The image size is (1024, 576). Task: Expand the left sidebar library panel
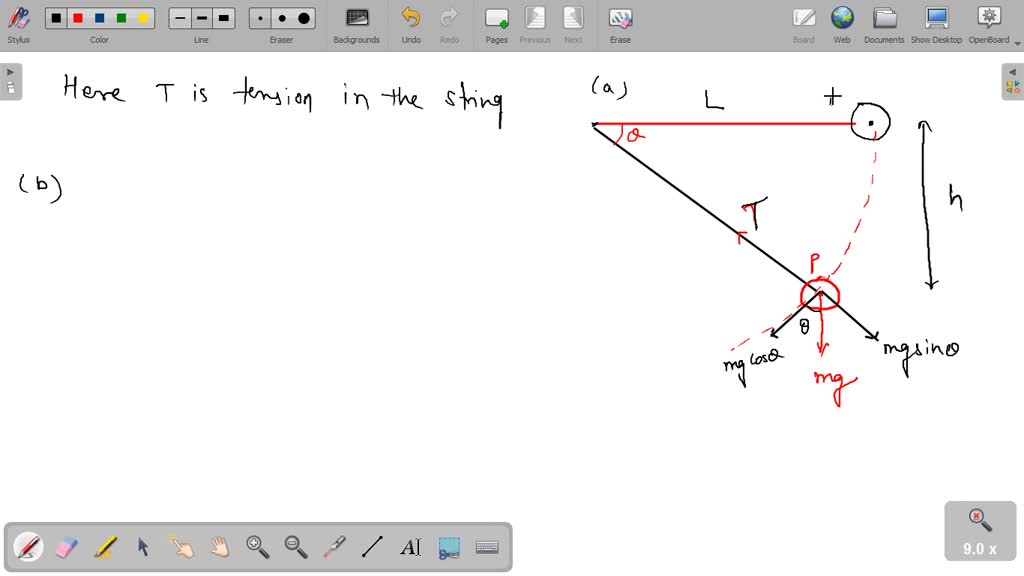tap(10, 71)
